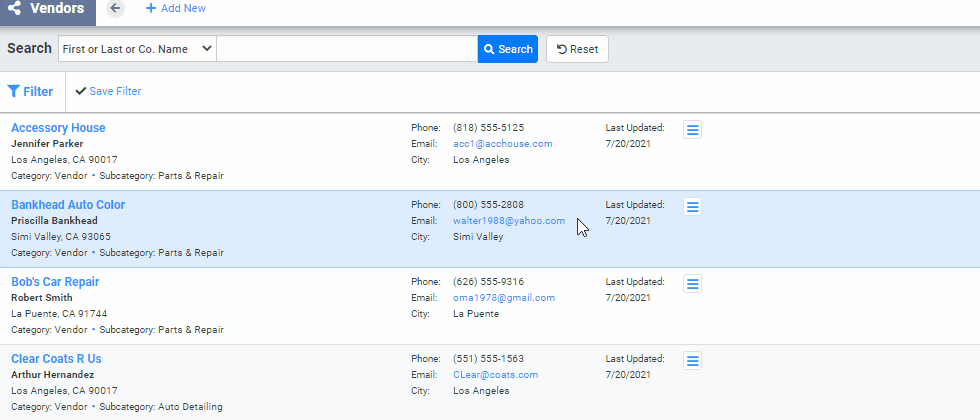Click email acc1@acchouse.com

(502, 144)
